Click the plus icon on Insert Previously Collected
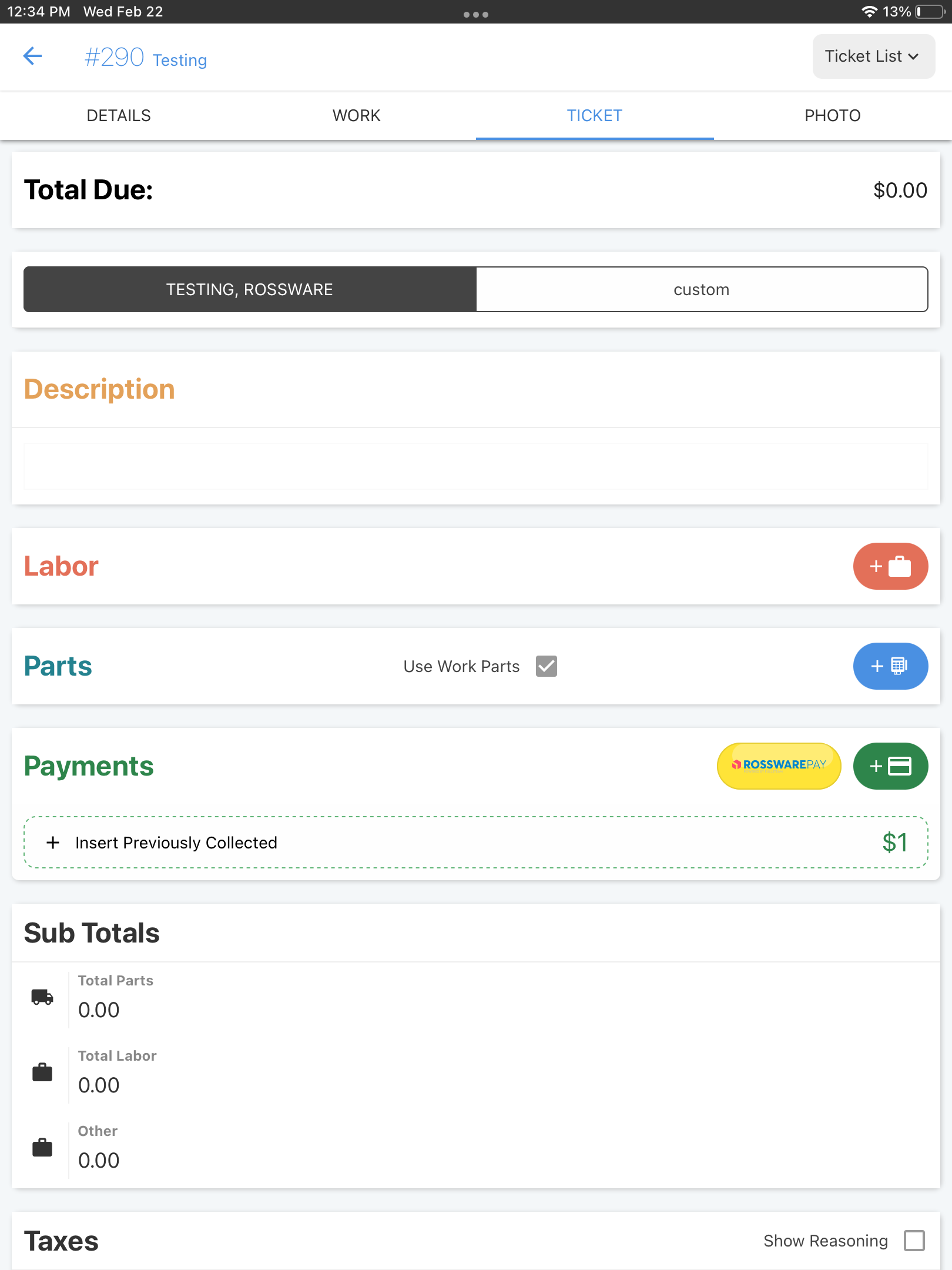 53,842
